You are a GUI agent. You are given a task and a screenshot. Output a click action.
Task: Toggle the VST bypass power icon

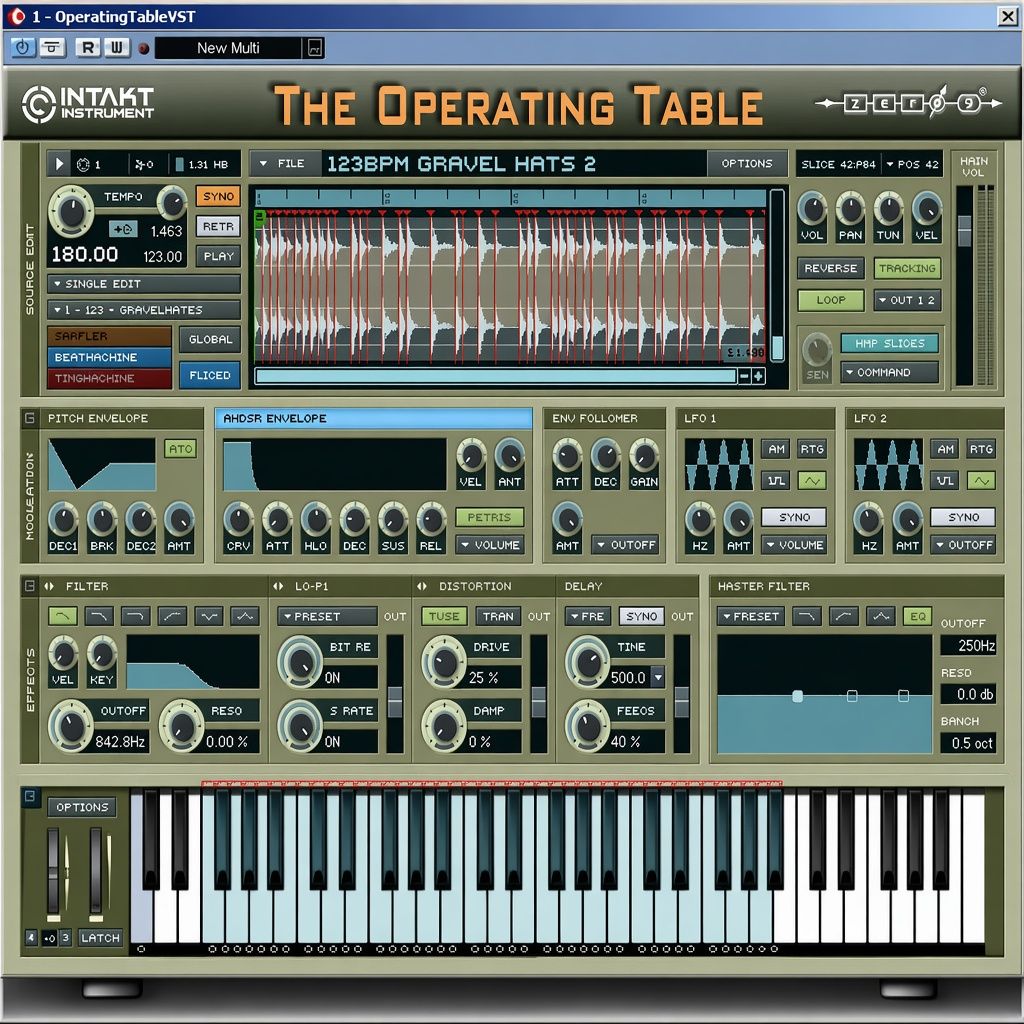23,48
